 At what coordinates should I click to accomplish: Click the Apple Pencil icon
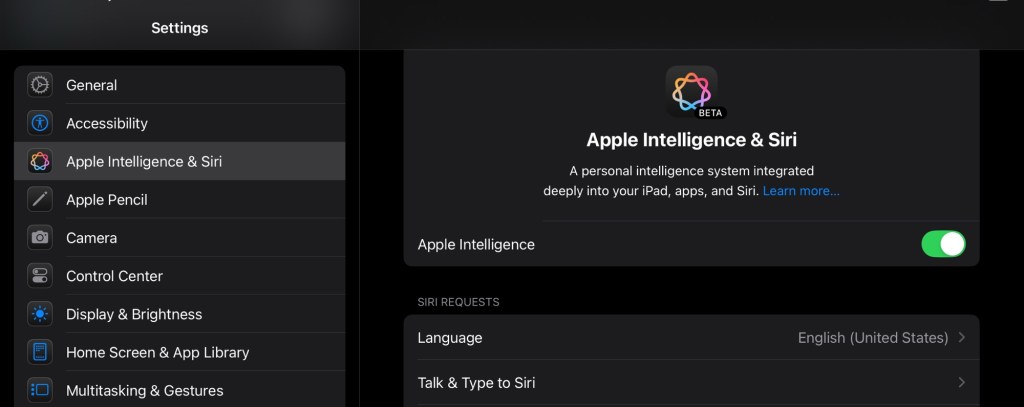(x=40, y=199)
